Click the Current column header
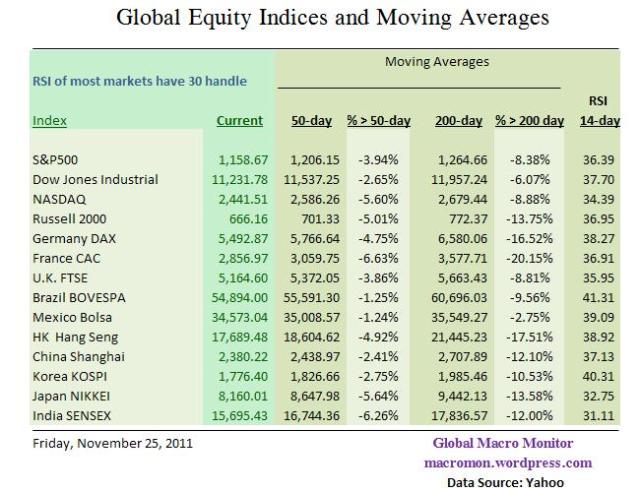The image size is (640, 492). (239, 121)
